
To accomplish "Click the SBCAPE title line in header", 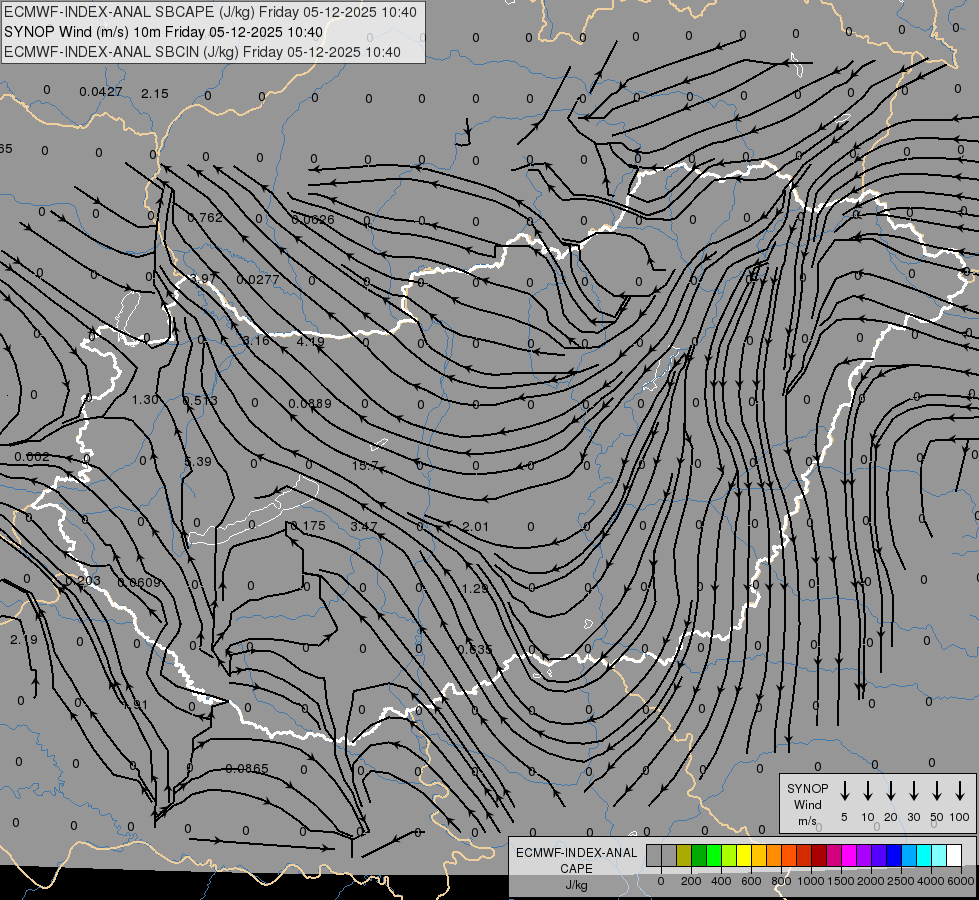I will tap(210, 12).
